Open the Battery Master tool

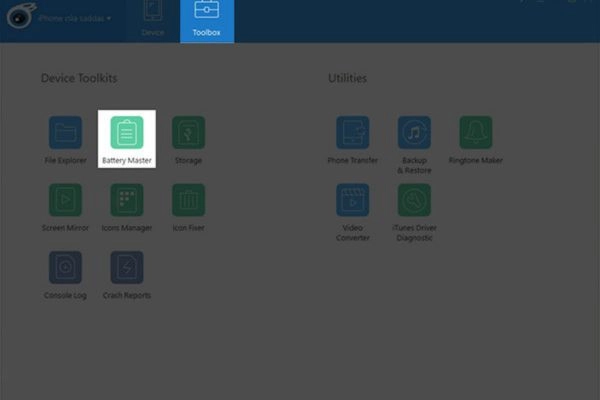pos(127,132)
